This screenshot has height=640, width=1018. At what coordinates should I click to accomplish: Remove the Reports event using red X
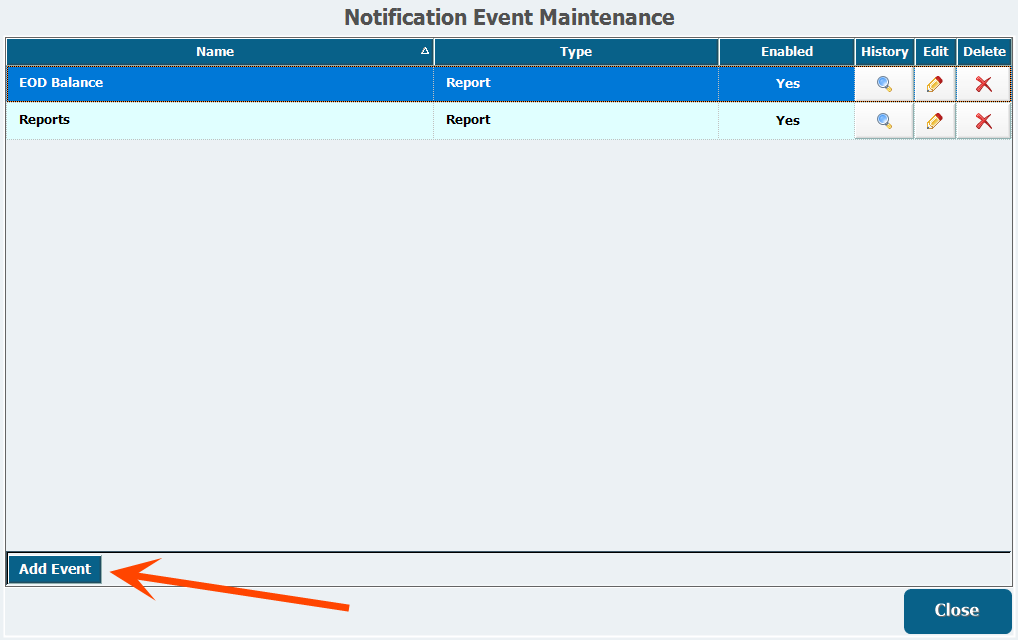pos(984,121)
